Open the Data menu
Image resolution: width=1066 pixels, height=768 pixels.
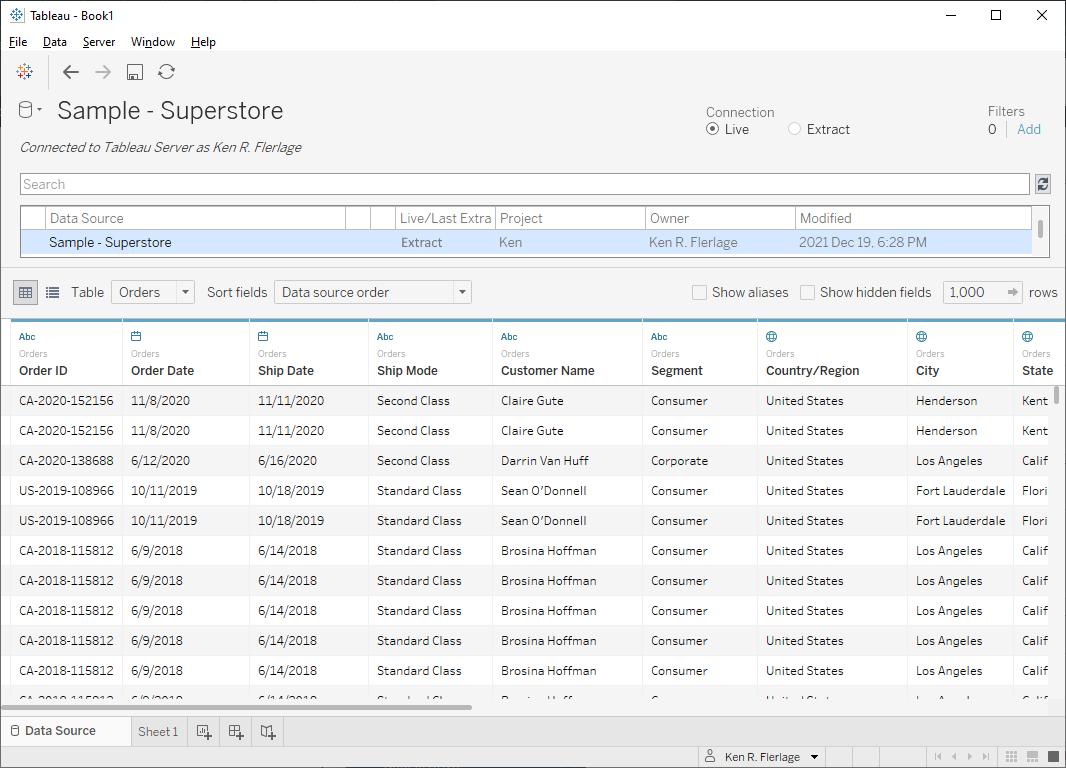54,41
